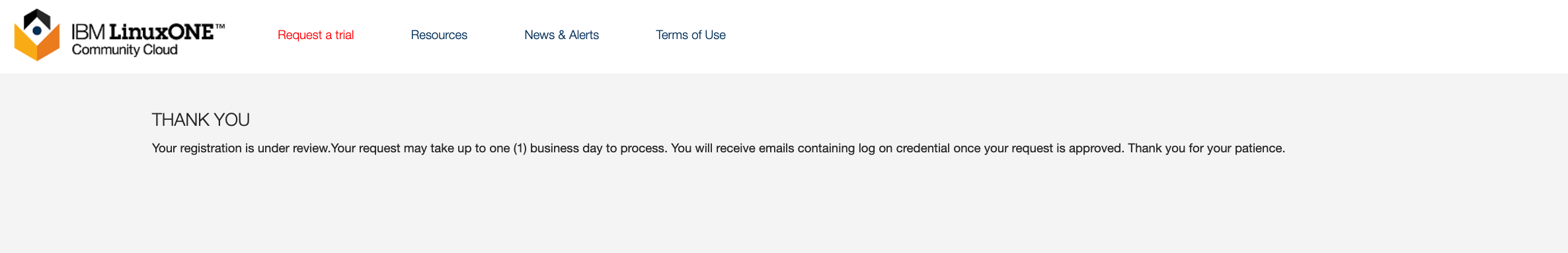
Task: Click the "Your request may take" text
Action: pyautogui.click(x=391, y=148)
